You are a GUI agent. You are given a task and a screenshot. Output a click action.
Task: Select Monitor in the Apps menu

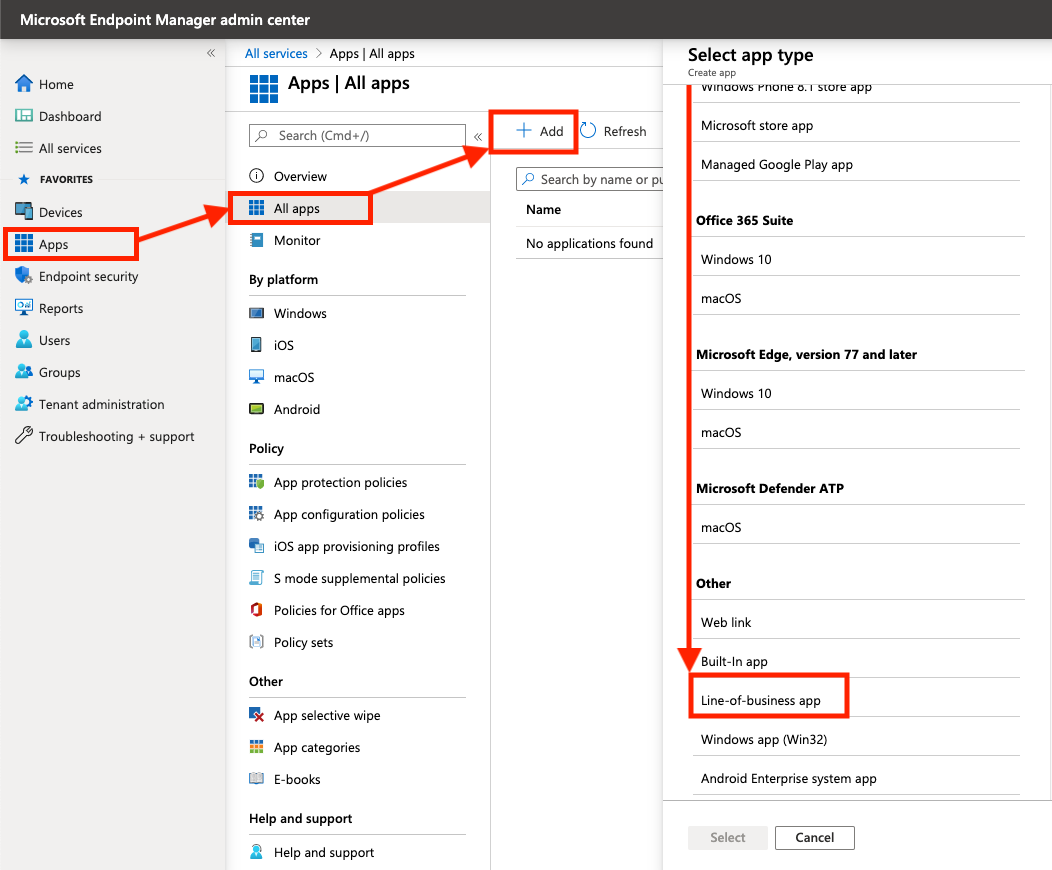[x=297, y=241]
